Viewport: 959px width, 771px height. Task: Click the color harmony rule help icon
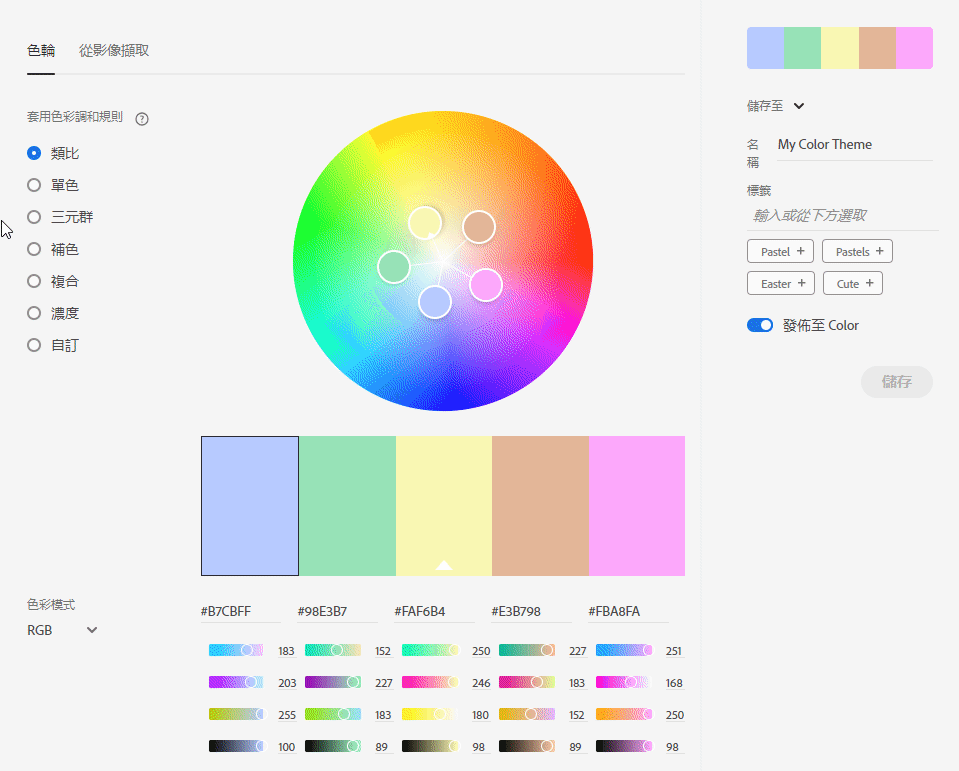pos(142,119)
